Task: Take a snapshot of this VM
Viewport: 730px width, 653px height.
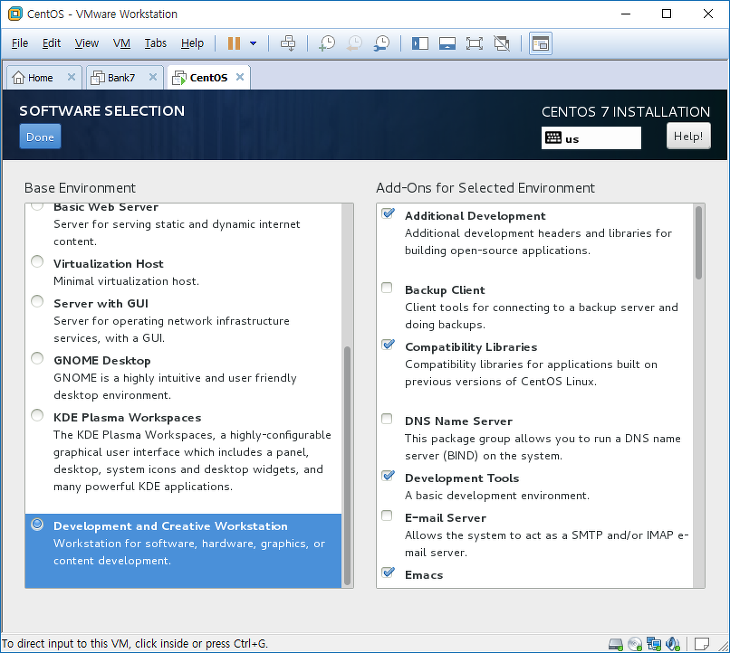Action: (327, 43)
